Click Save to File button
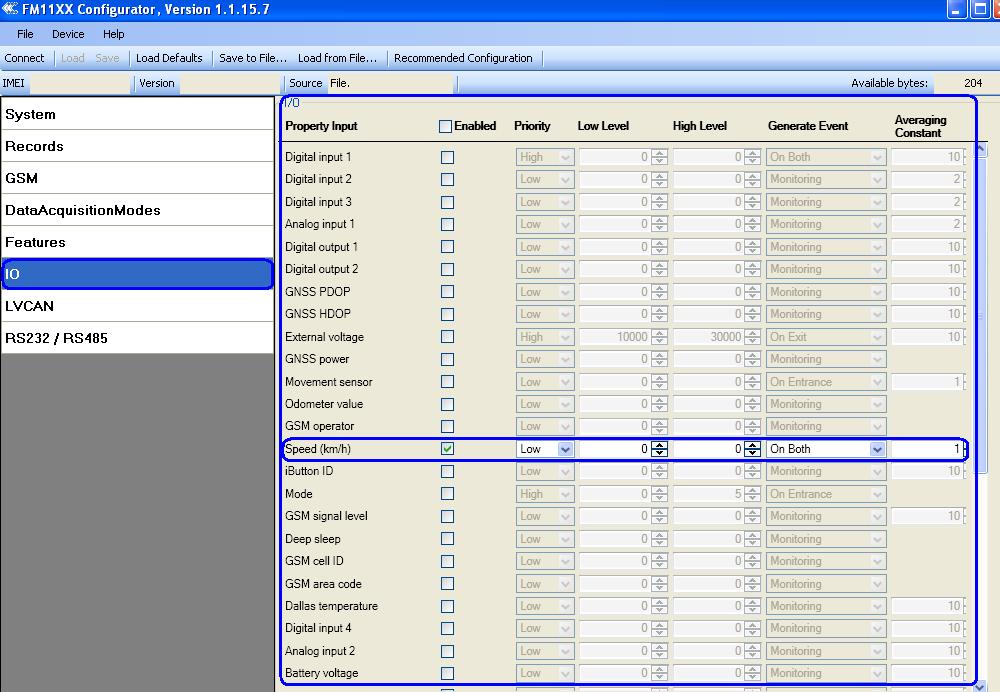Viewport: 1000px width, 692px height. [x=252, y=58]
